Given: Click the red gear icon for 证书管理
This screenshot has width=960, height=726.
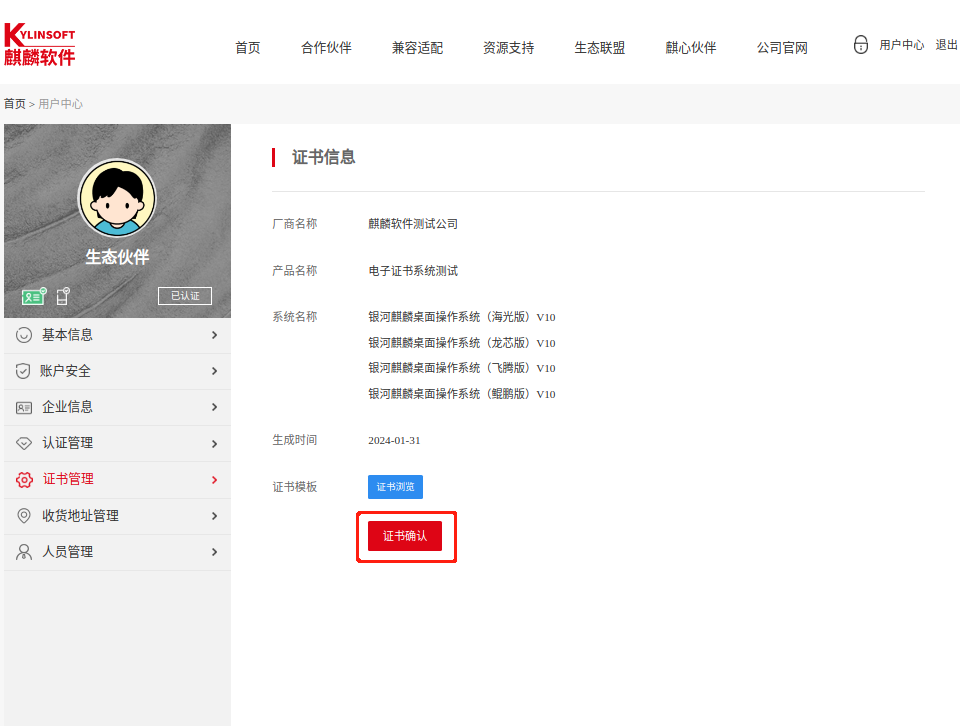Looking at the screenshot, I should coord(24,480).
